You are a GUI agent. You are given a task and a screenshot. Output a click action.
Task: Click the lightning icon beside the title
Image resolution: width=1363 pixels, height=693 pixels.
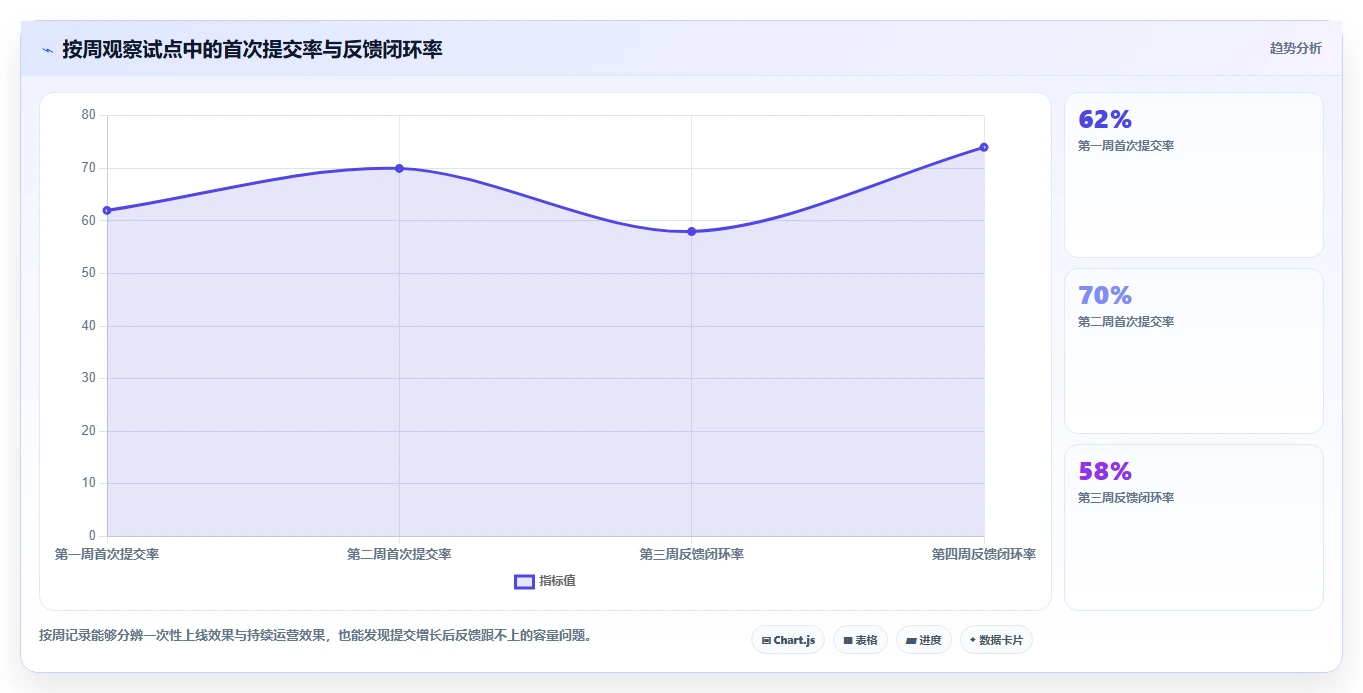pyautogui.click(x=47, y=50)
